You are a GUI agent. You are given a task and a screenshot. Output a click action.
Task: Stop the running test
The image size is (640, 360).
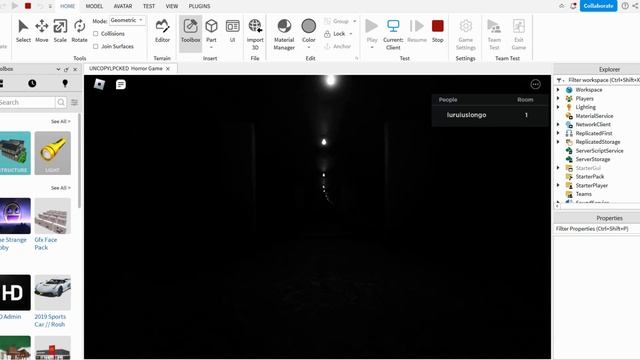tap(438, 31)
